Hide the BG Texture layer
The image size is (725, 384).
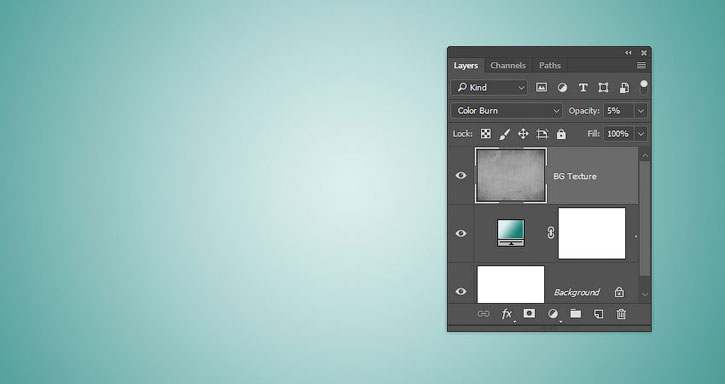(x=461, y=175)
